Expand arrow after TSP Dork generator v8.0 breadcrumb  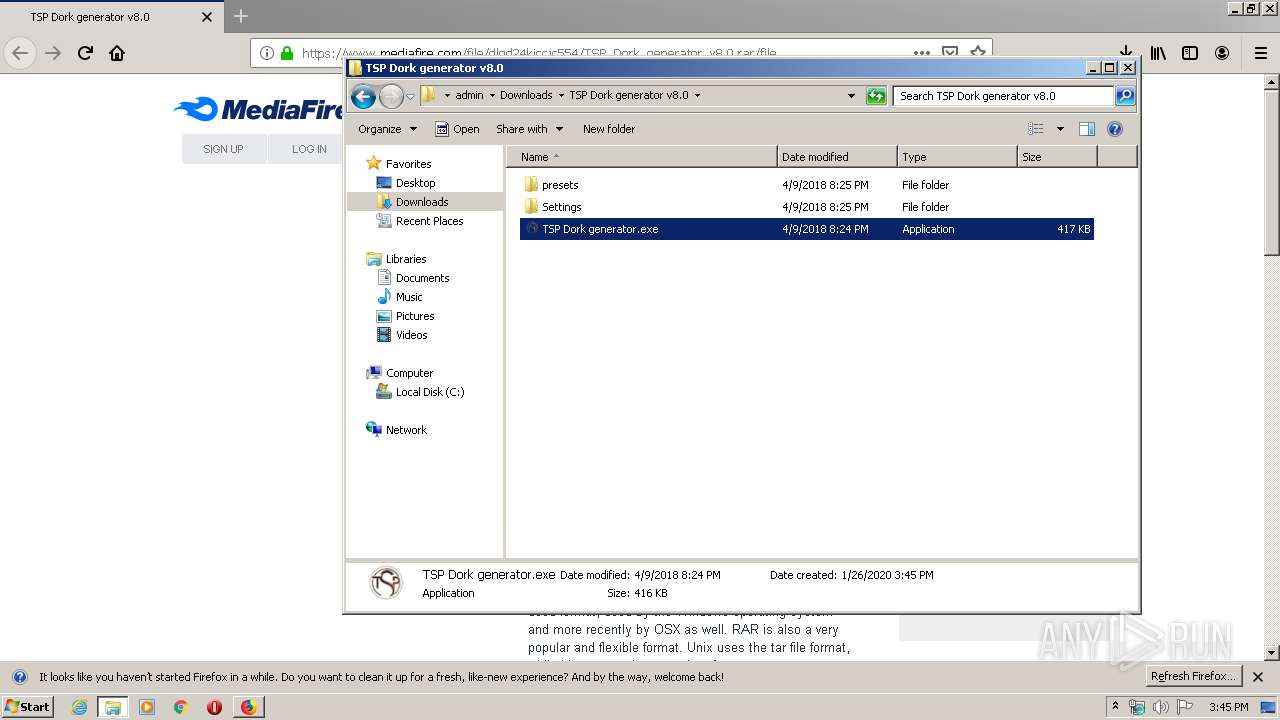tap(697, 96)
